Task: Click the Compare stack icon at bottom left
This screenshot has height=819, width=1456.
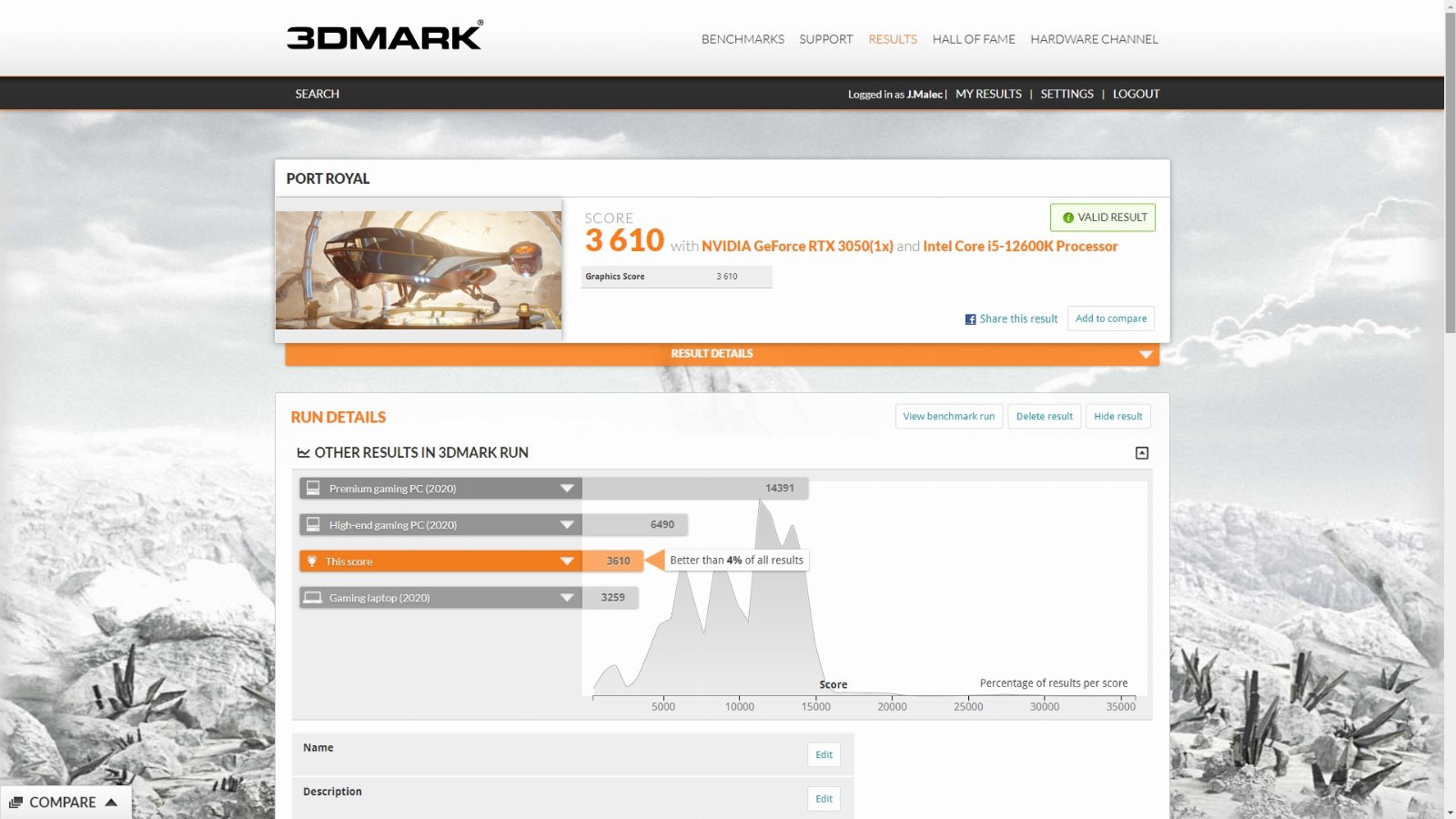Action: tap(15, 803)
